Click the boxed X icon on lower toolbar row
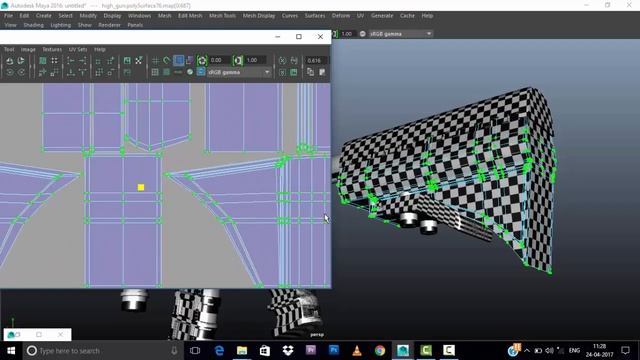This screenshot has width=640, height=360. pos(282,72)
